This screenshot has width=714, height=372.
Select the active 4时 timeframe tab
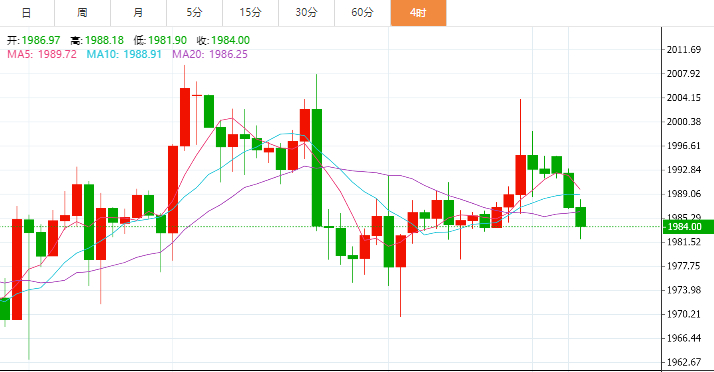click(418, 13)
